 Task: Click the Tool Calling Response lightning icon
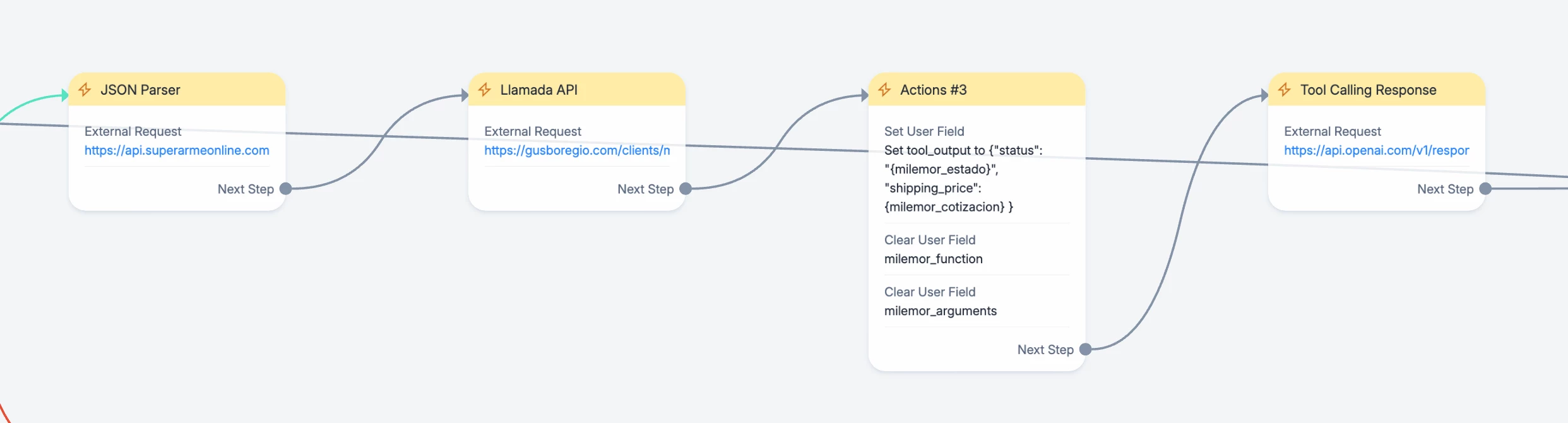[x=1285, y=90]
